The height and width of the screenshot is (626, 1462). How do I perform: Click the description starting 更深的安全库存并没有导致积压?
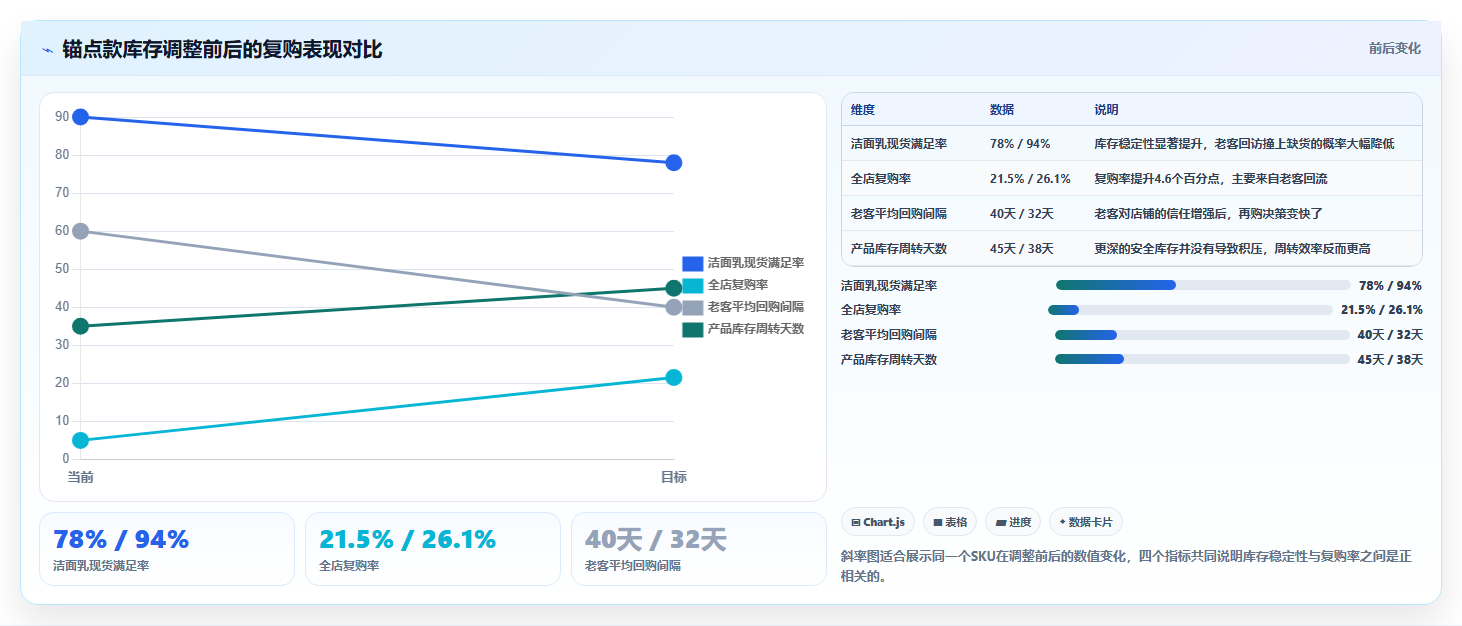point(1232,249)
